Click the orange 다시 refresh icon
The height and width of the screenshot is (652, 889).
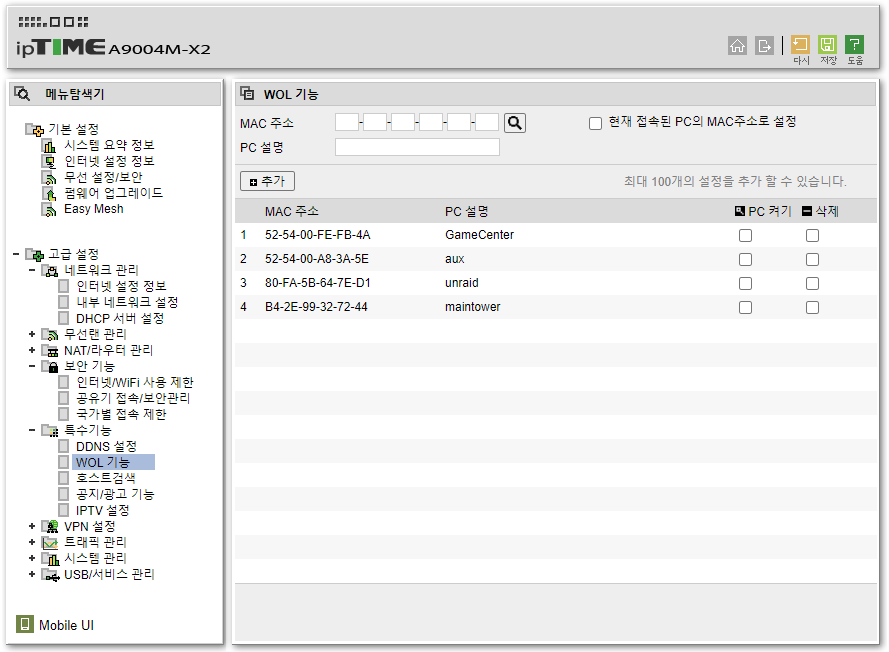click(801, 44)
